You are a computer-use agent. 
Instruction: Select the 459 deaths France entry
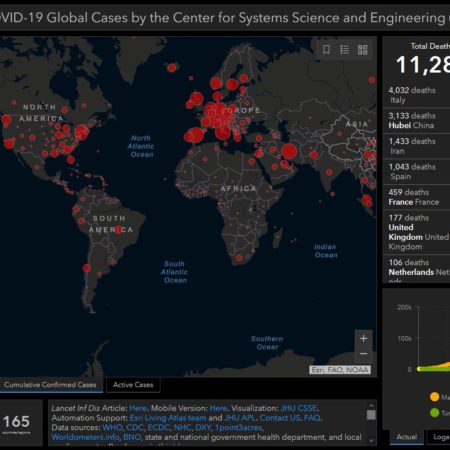tap(417, 197)
